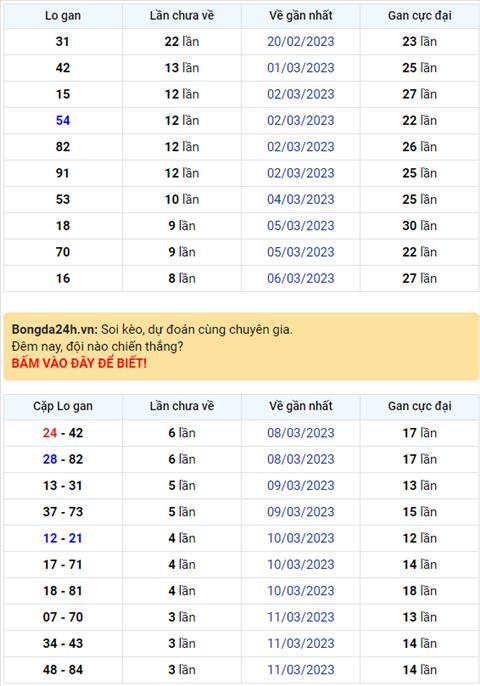Click '30 lần' Gan cực đại for 18
480x686 pixels.
pos(420,225)
